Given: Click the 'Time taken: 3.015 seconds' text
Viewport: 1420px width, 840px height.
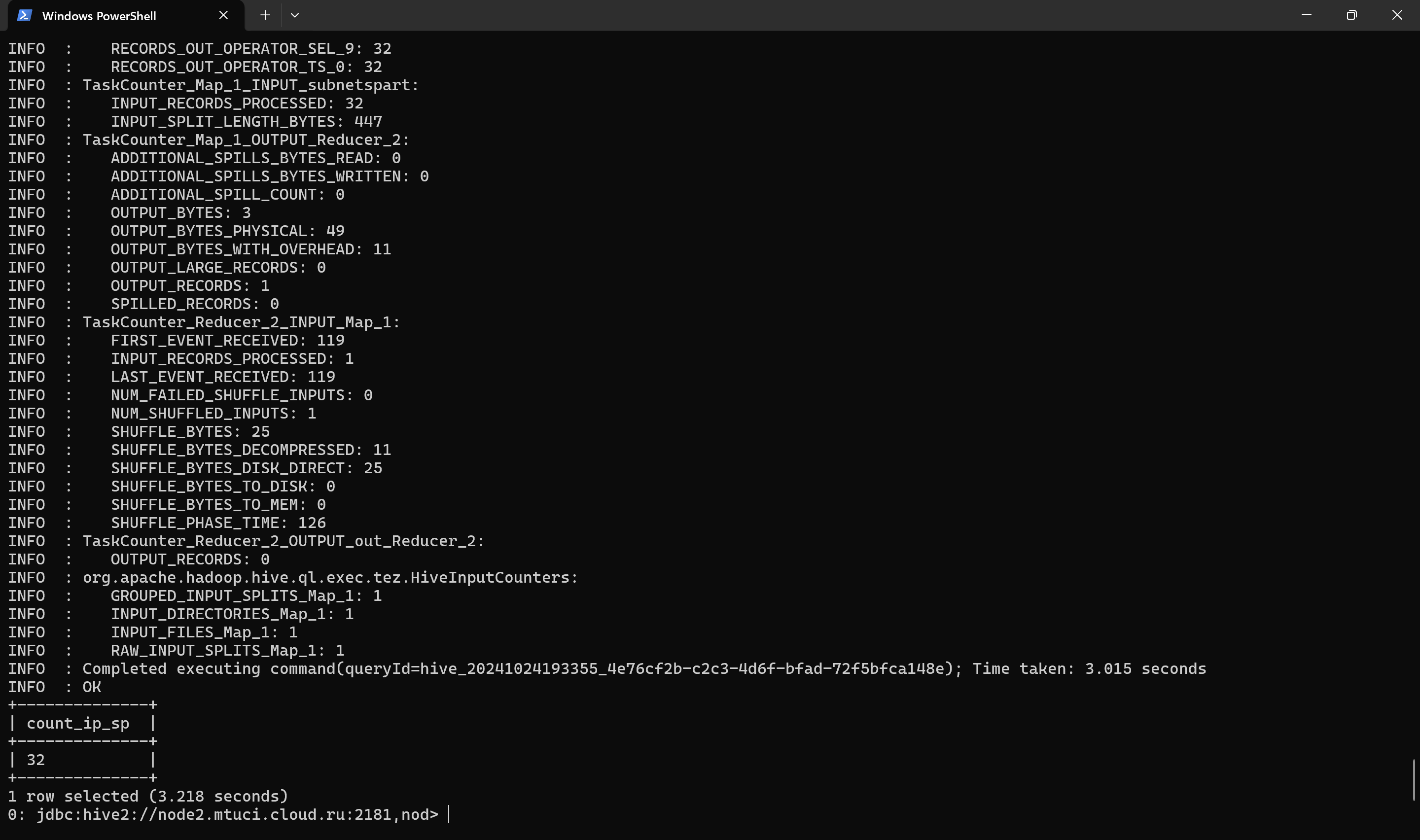Looking at the screenshot, I should (1089, 668).
